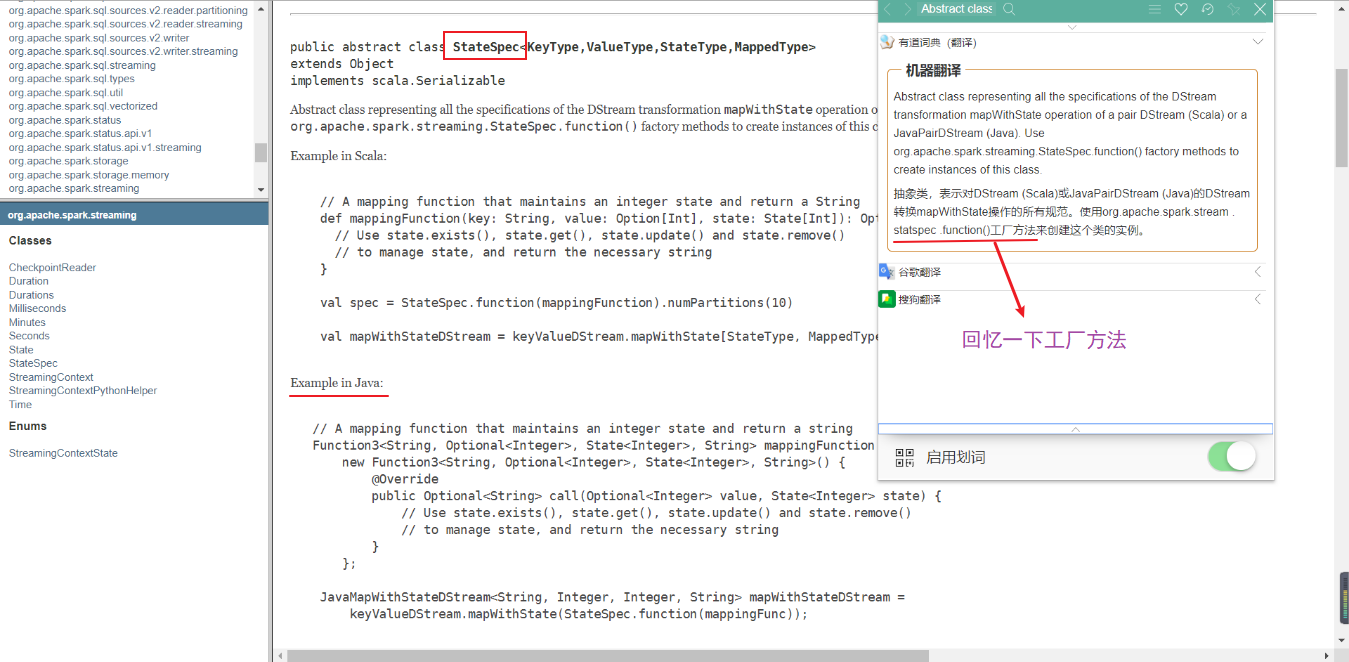
Task: Open package org.apache.spark.sql.streaming
Action: 82,65
